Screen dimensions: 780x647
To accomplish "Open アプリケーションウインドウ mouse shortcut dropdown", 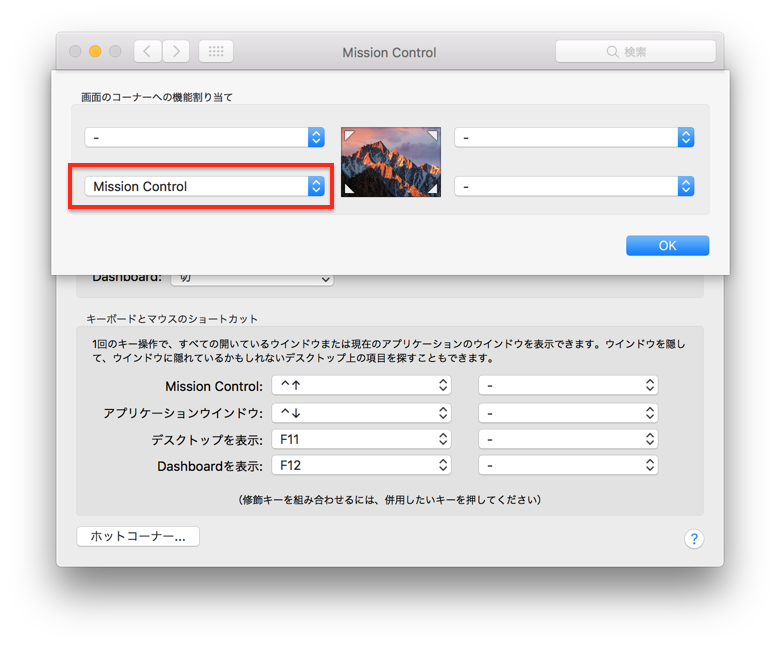I will 568,413.
